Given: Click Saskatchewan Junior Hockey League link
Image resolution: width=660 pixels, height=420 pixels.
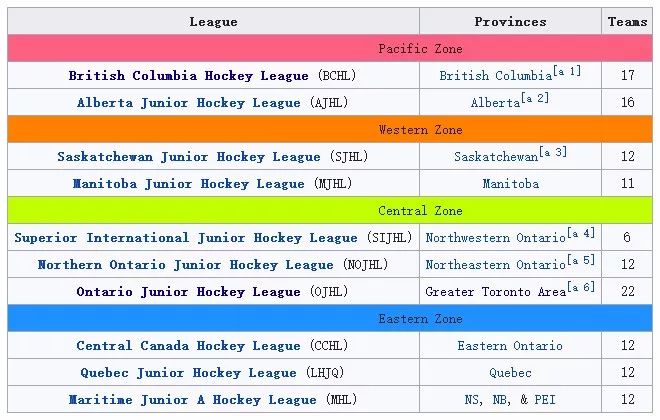Looking at the screenshot, I should pos(188,157).
